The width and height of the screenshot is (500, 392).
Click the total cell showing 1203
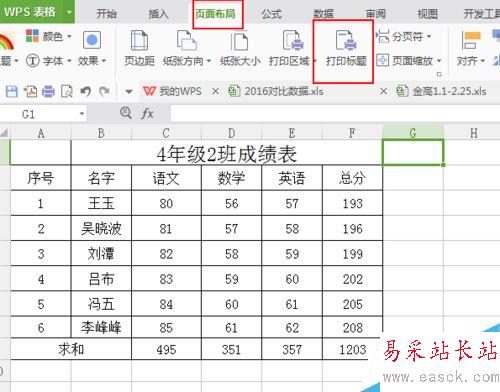tap(352, 349)
